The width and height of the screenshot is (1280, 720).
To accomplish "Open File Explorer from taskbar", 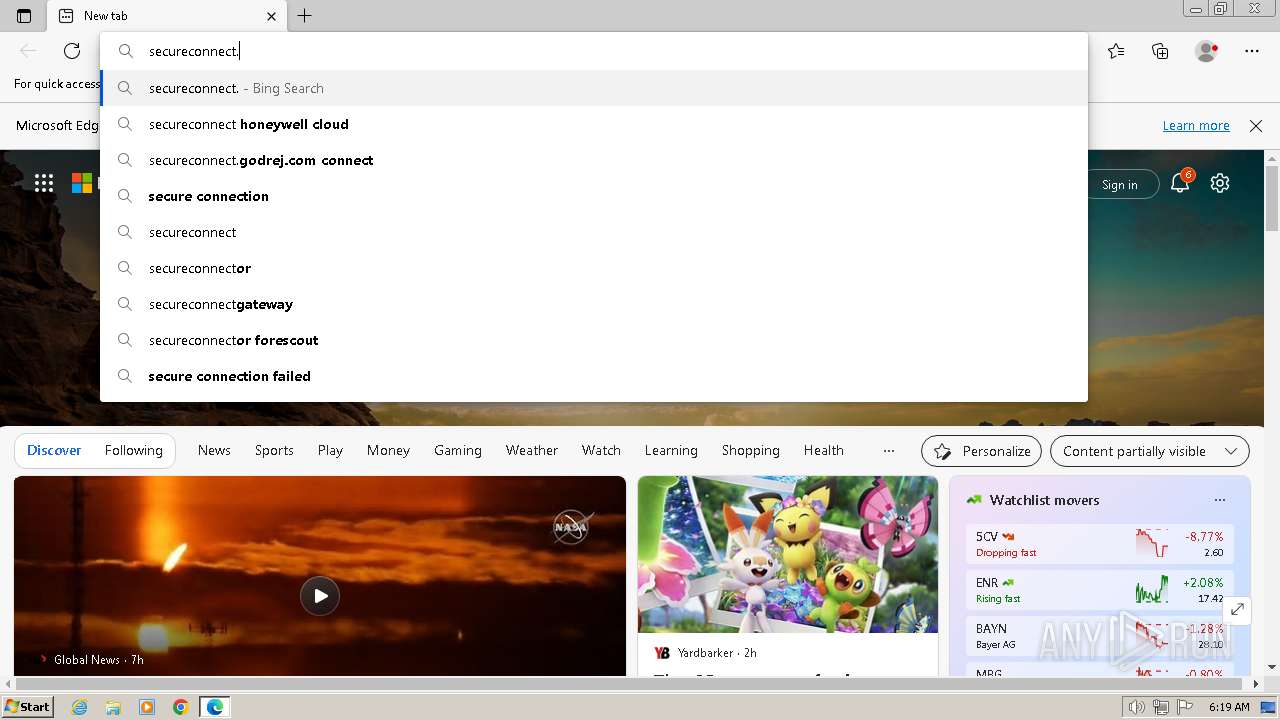I will tap(113, 707).
